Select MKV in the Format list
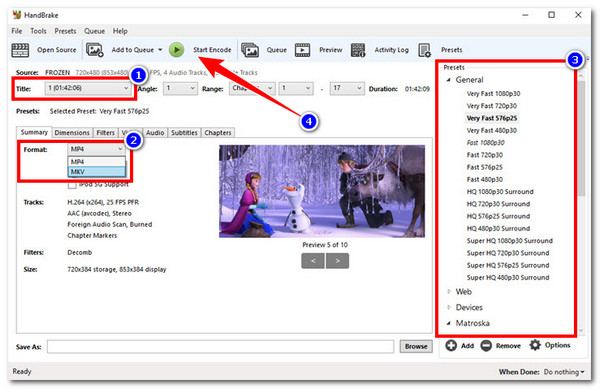 (x=96, y=172)
